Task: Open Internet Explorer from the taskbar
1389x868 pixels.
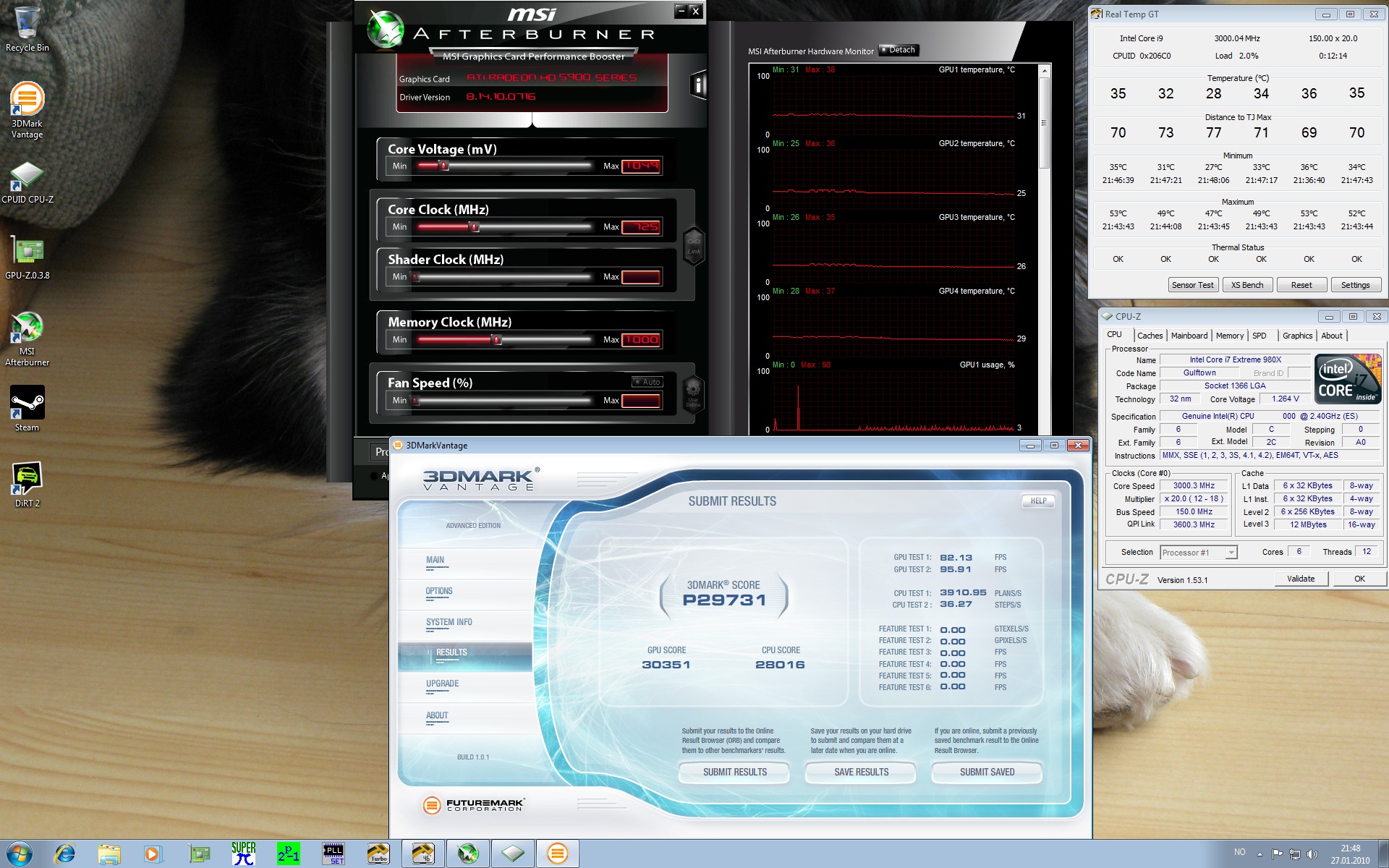Action: coord(65,854)
